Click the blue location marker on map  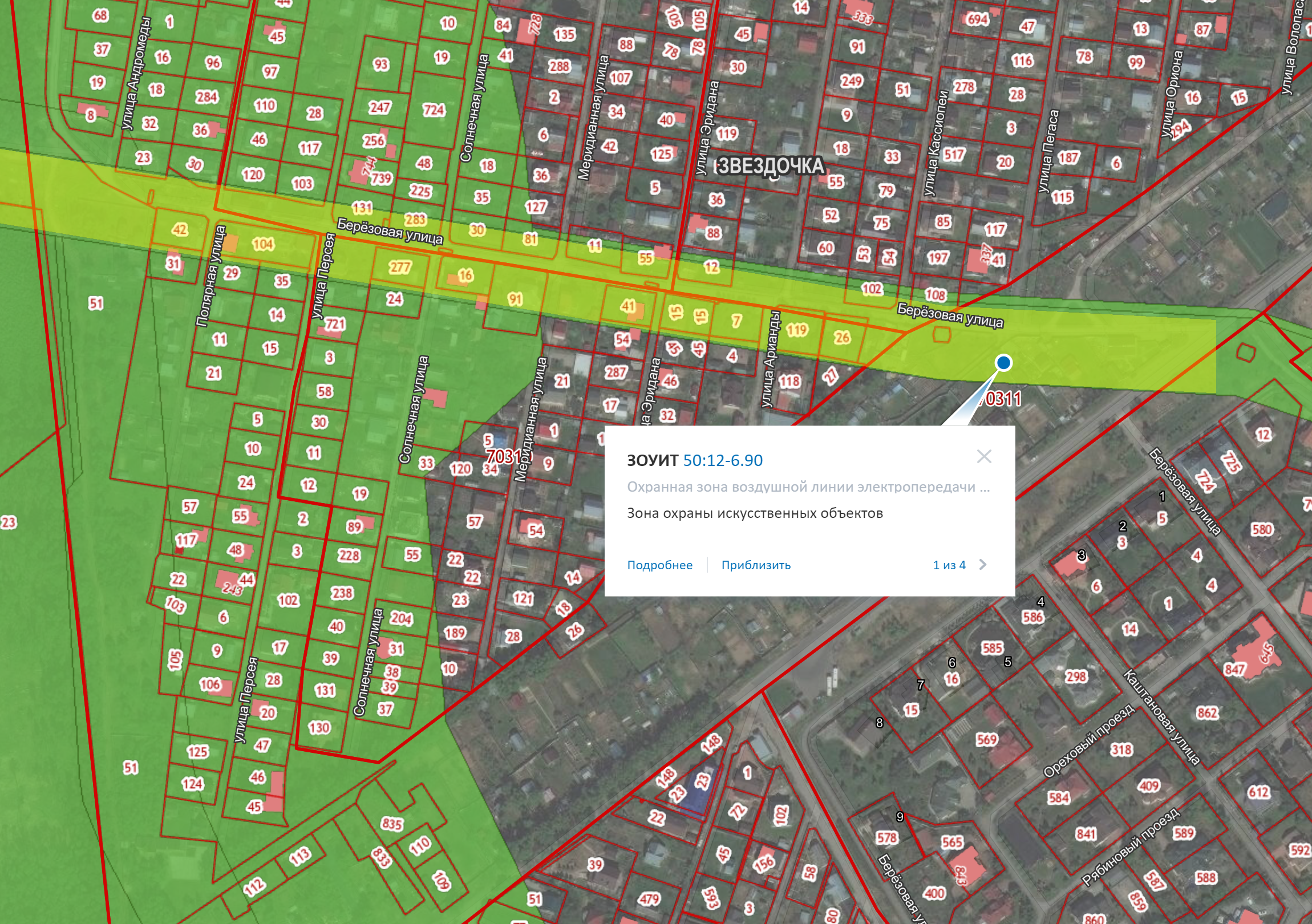click(x=1003, y=363)
